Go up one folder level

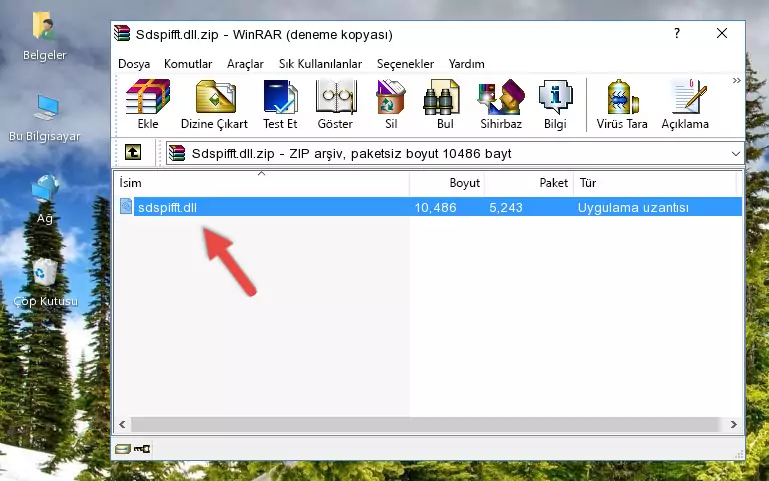(x=133, y=152)
